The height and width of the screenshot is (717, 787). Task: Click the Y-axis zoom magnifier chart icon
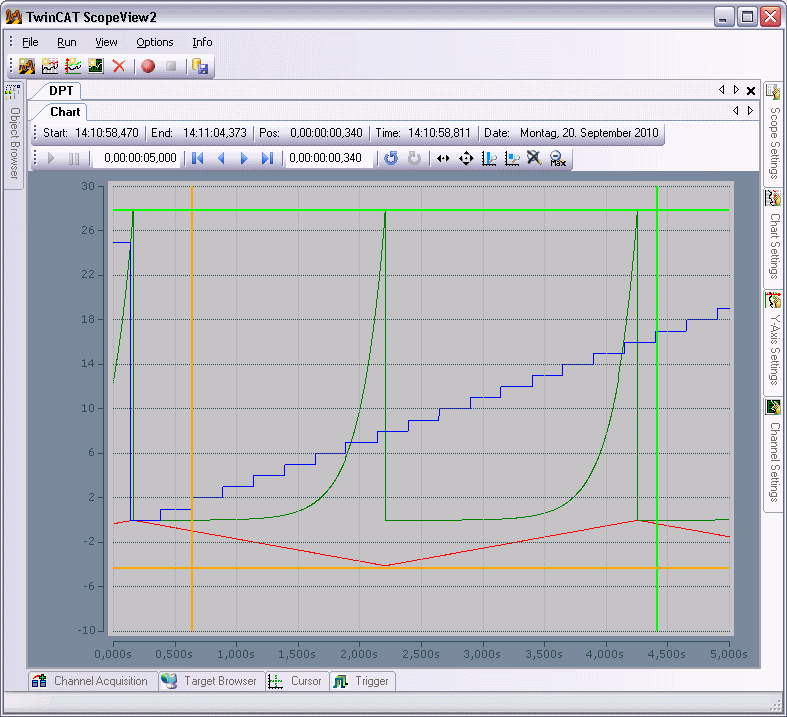click(x=512, y=159)
